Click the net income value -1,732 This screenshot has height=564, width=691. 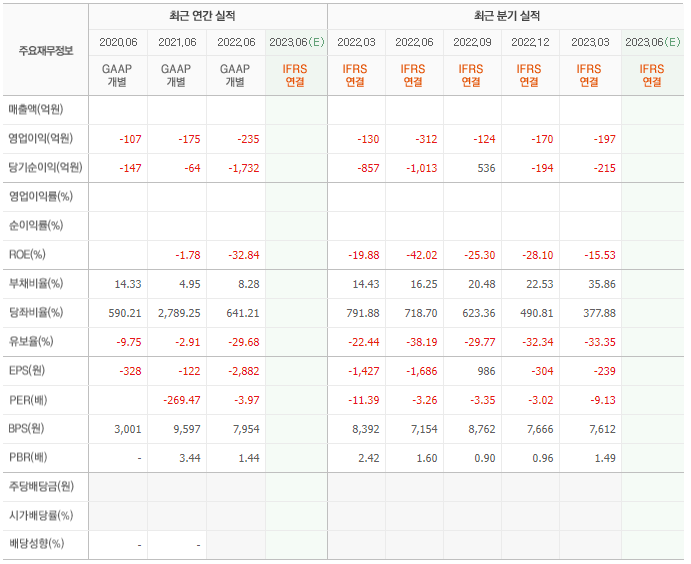tap(244, 168)
